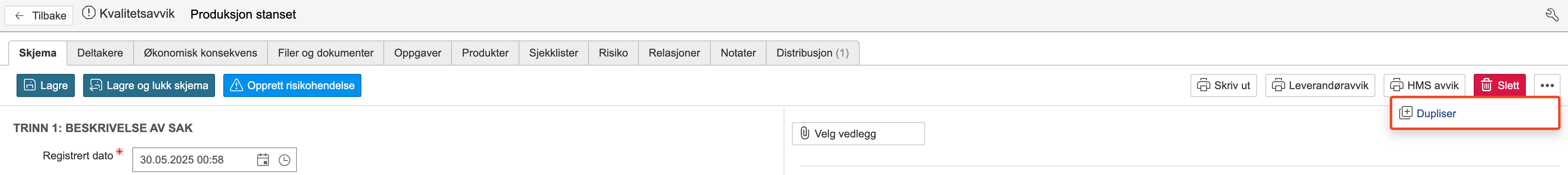
Task: Click Opprett risikohendelse button
Action: pos(292,86)
